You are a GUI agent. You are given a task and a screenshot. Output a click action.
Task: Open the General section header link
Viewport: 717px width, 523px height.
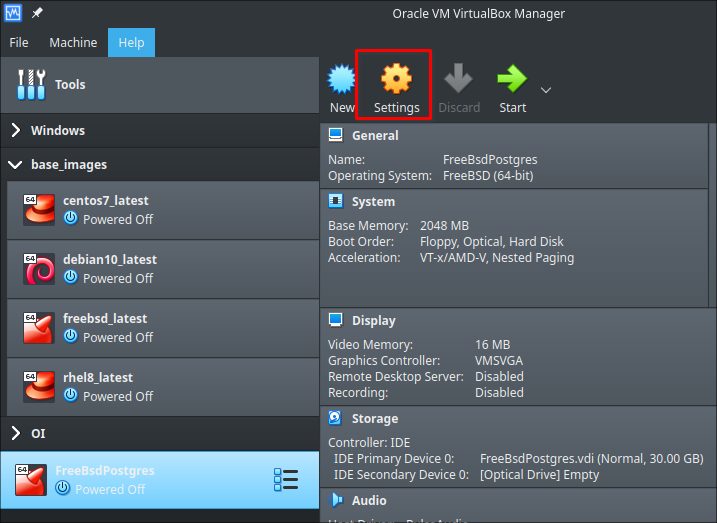[375, 135]
